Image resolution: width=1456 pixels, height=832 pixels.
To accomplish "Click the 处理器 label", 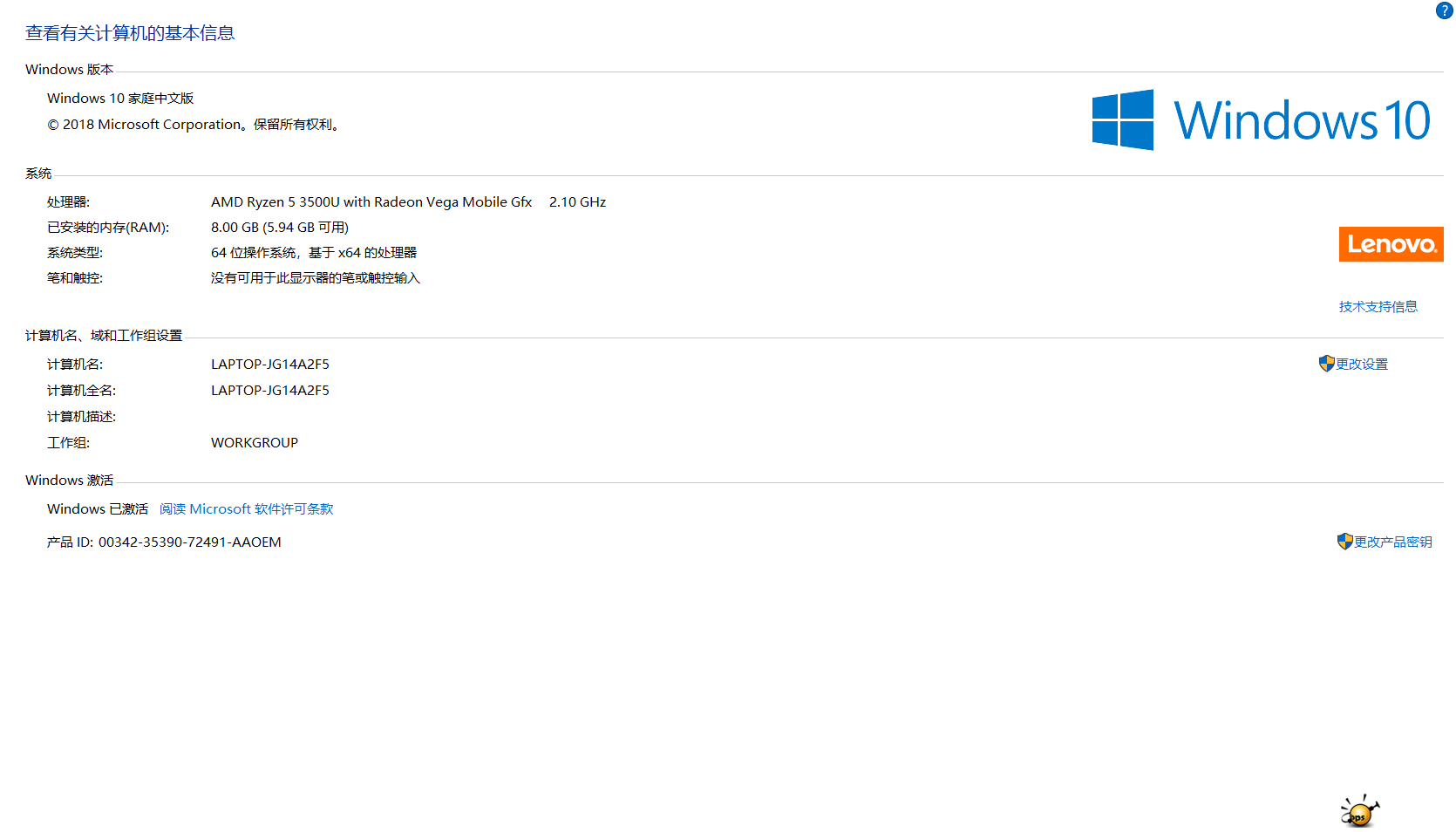I will pyautogui.click(x=68, y=201).
